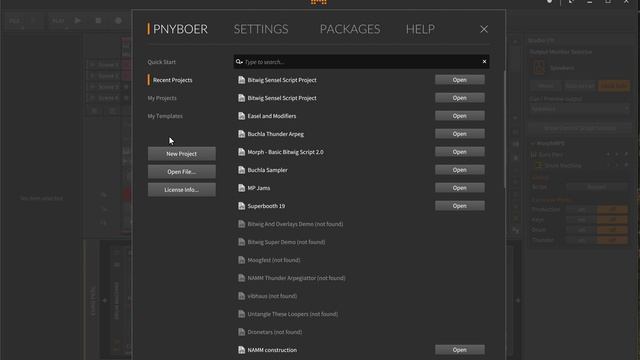
Task: Open the PACKAGES tab
Action: point(350,29)
